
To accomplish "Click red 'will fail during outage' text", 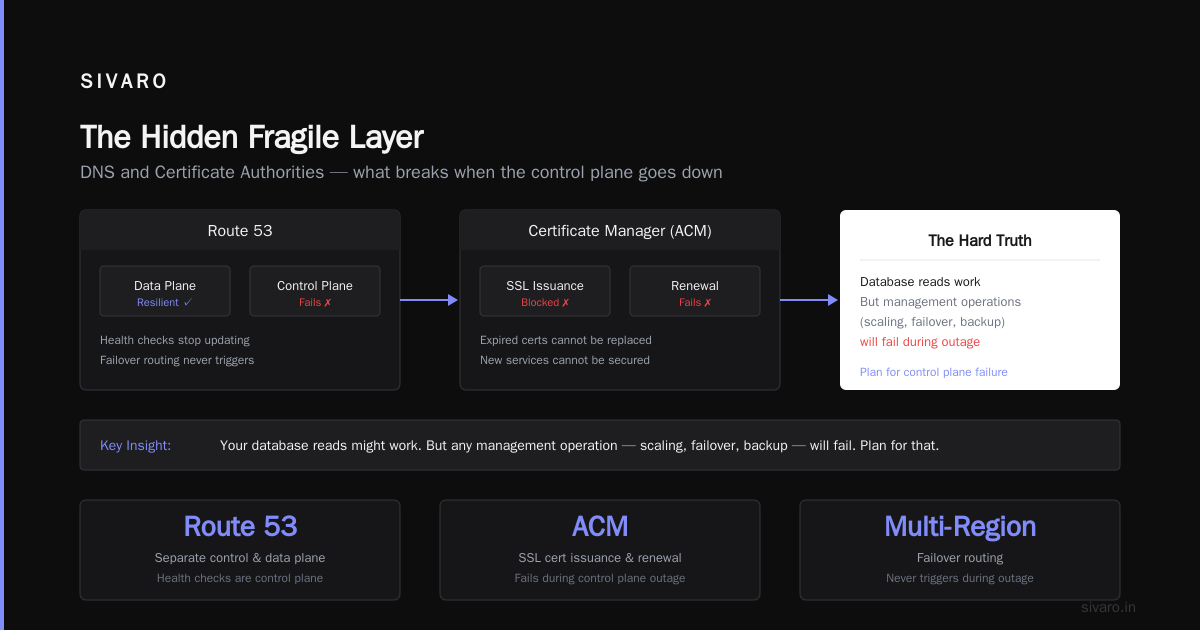I will (920, 342).
